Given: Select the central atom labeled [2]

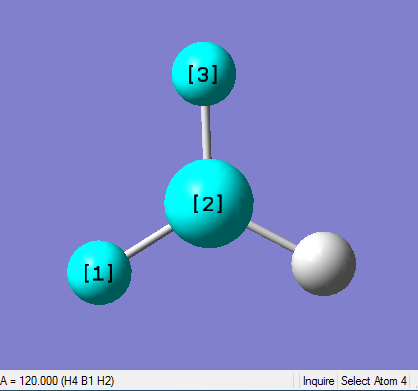Looking at the screenshot, I should point(209,203).
